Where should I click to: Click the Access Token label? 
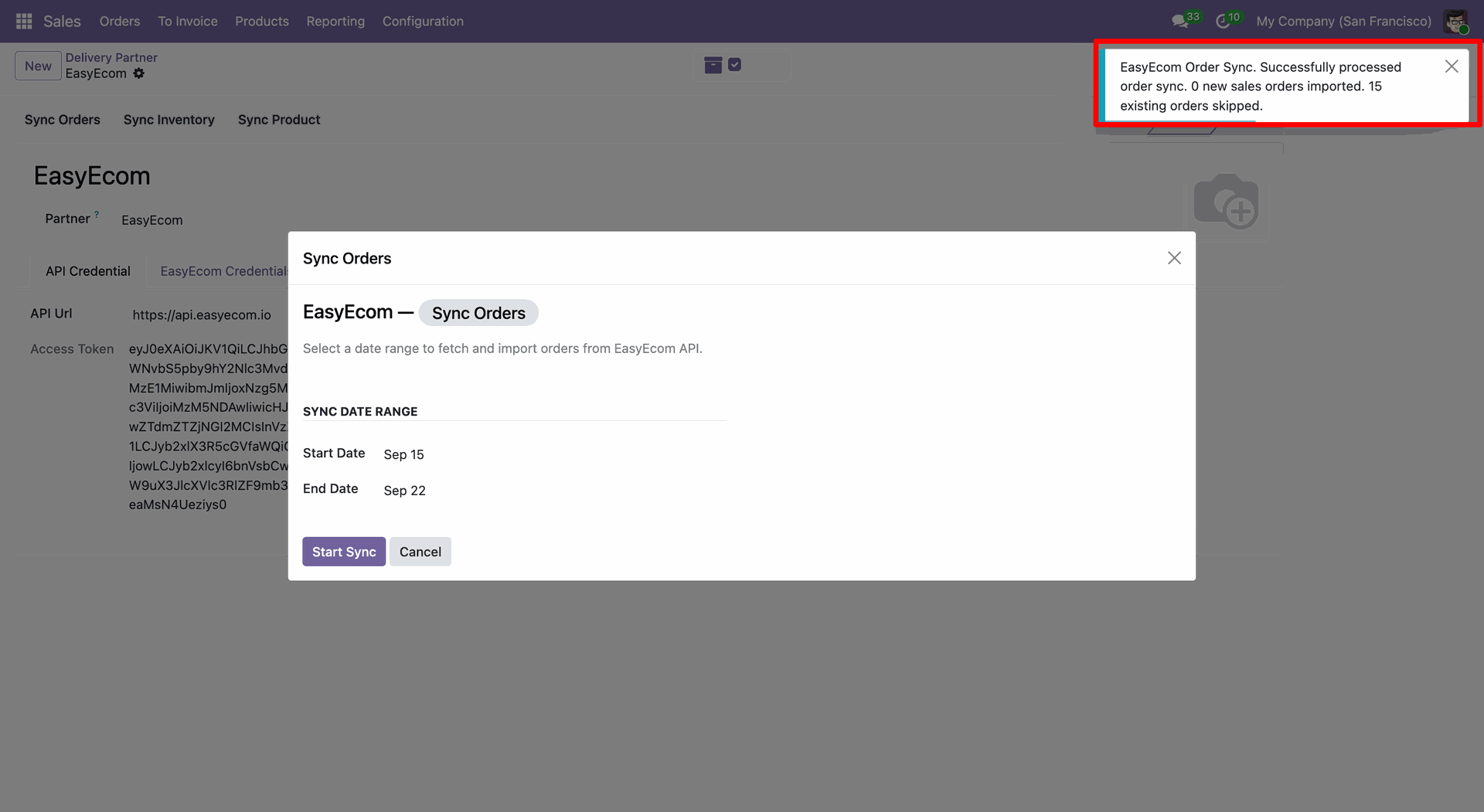72,349
